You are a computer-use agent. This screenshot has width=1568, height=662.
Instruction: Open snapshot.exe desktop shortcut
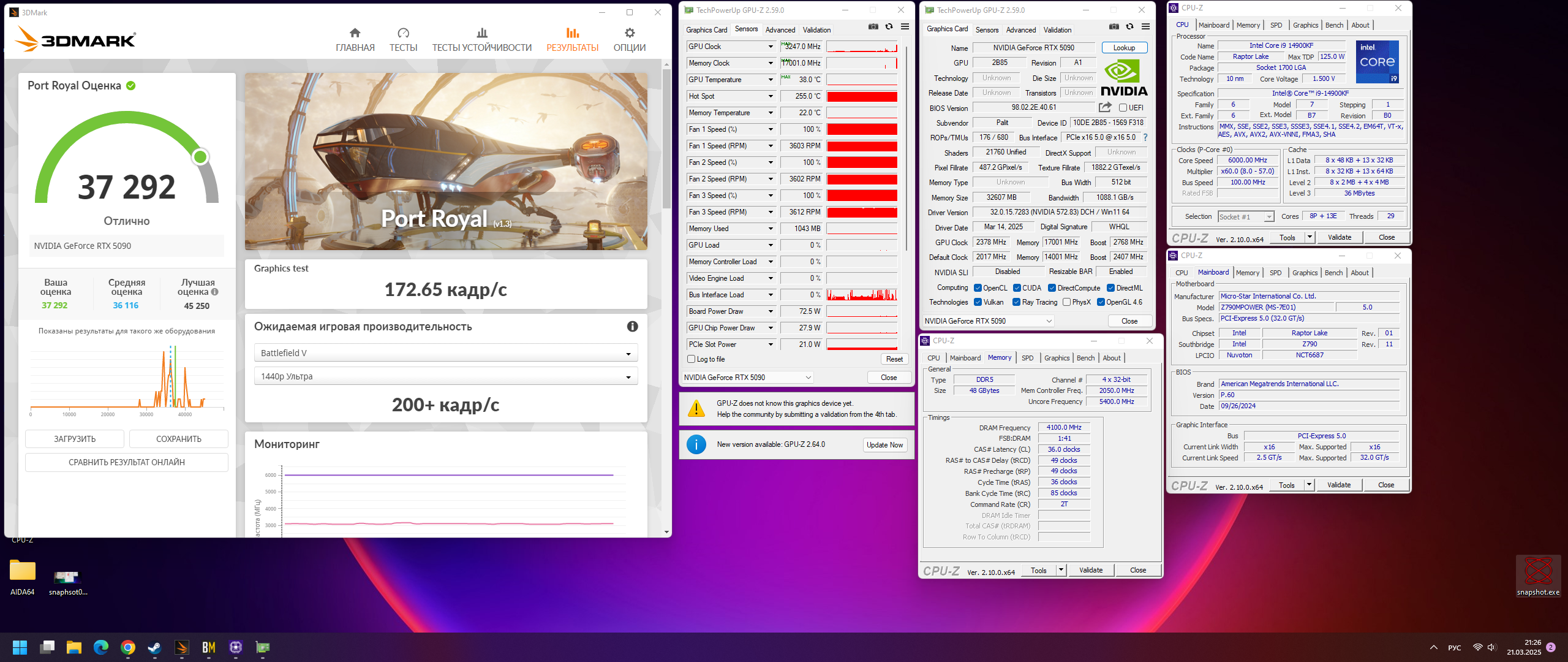pyautogui.click(x=1538, y=577)
